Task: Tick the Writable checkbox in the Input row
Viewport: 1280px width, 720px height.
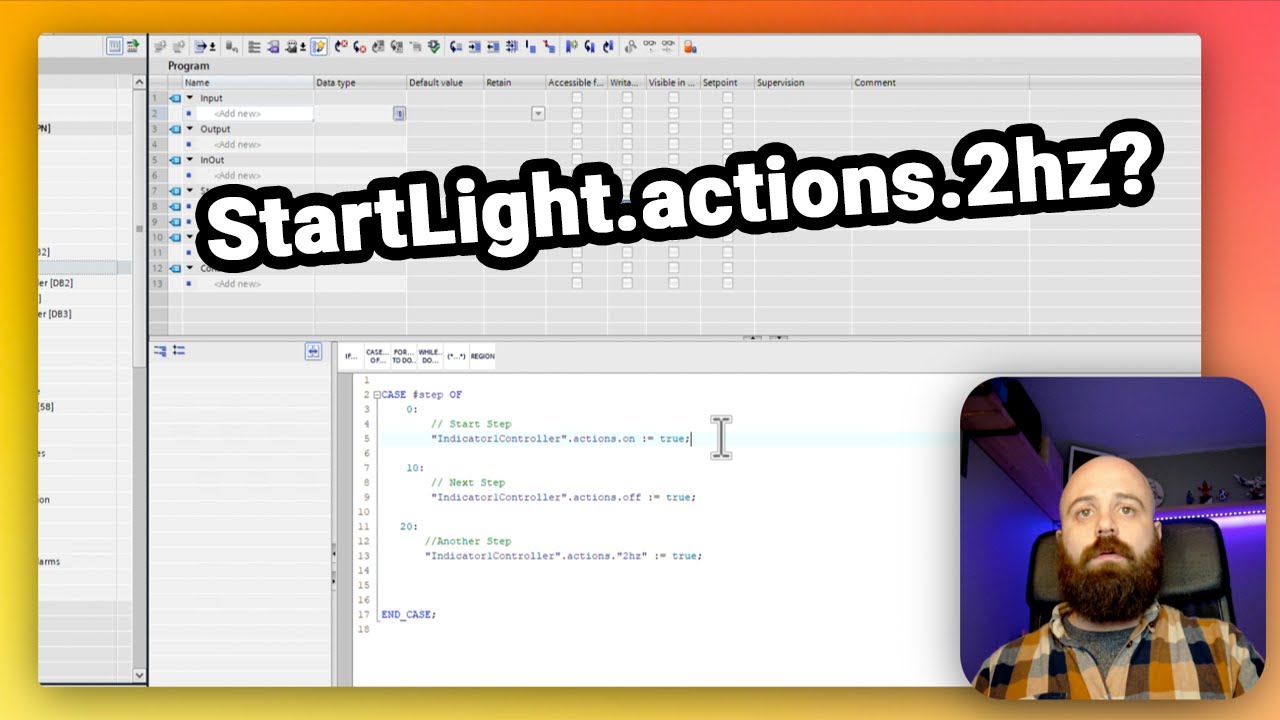Action: [627, 98]
